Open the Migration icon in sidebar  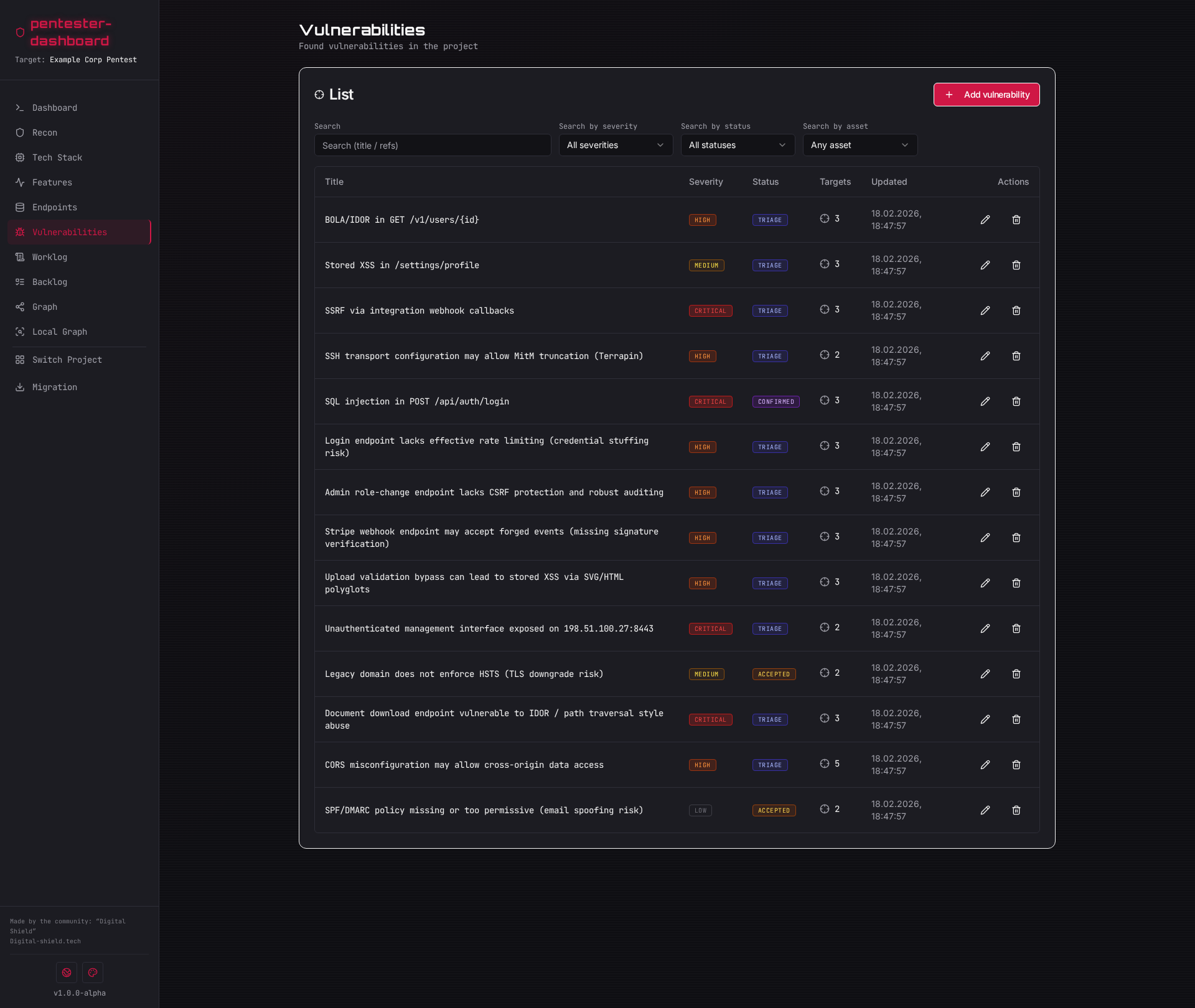[x=19, y=386]
